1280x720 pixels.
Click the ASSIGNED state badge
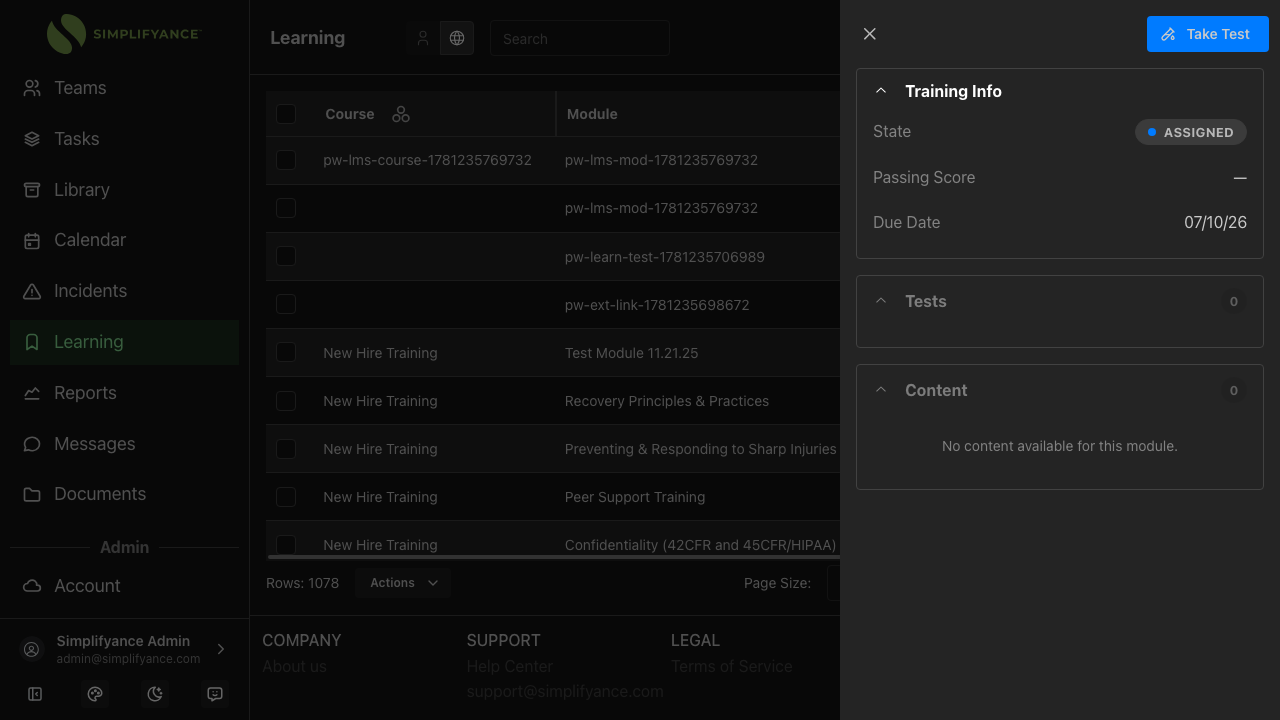pyautogui.click(x=1190, y=132)
